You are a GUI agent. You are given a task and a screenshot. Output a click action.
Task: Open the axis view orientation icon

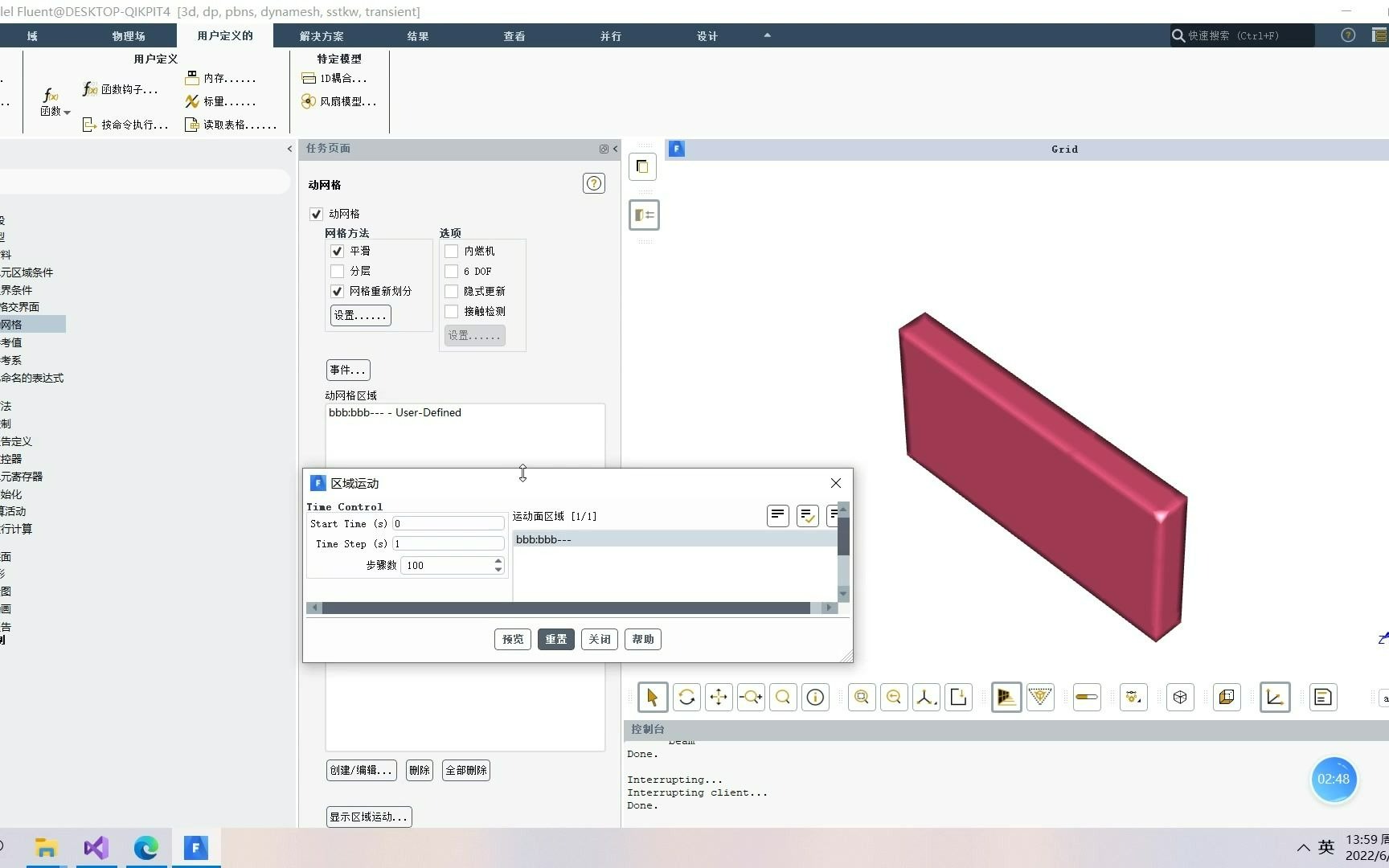(926, 697)
